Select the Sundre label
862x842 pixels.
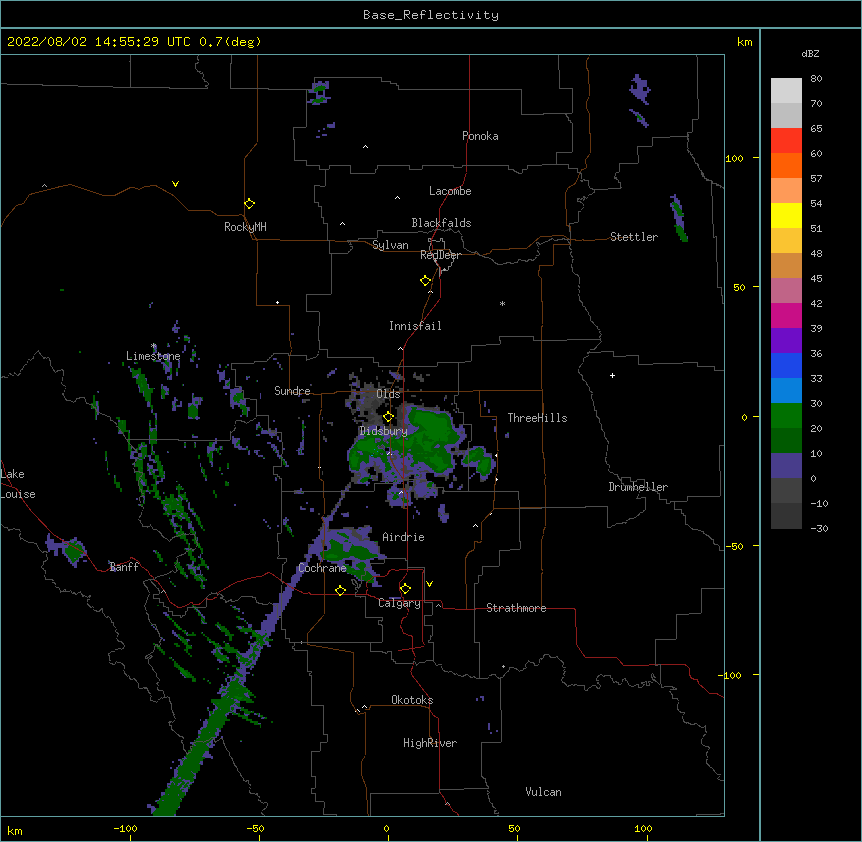point(292,391)
